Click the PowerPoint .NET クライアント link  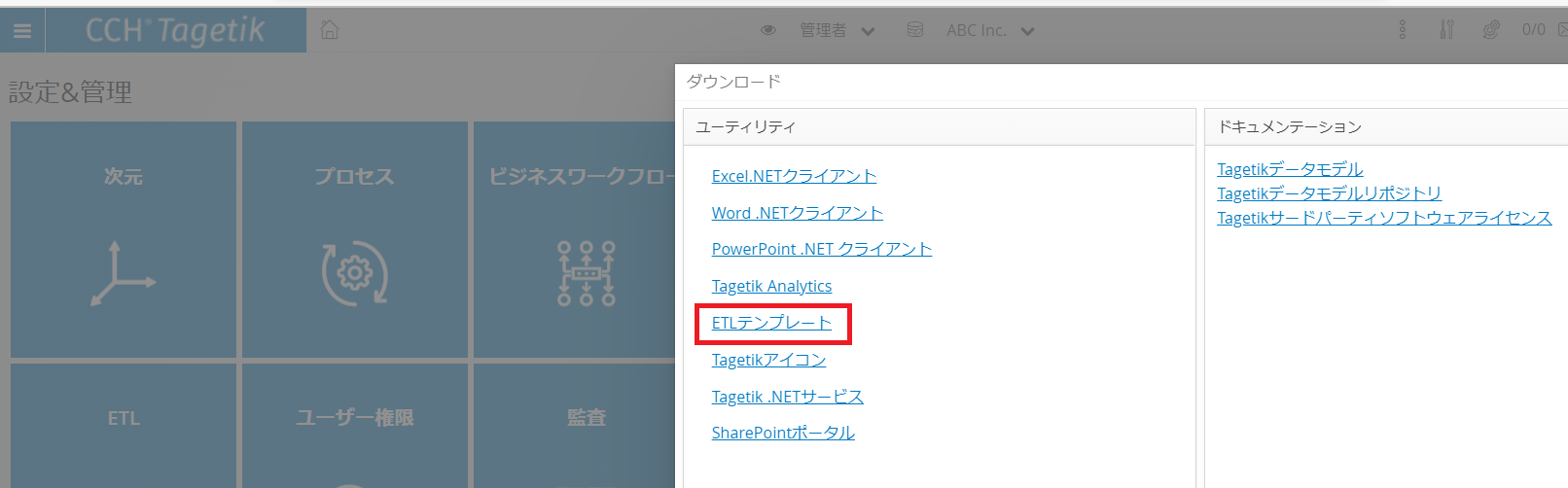click(821, 249)
